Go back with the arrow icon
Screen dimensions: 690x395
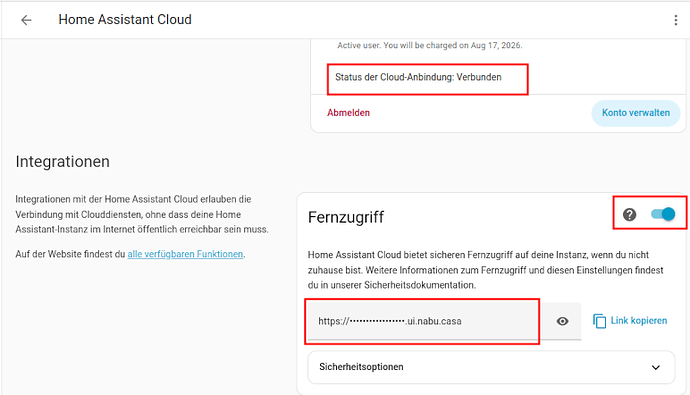pyautogui.click(x=26, y=20)
